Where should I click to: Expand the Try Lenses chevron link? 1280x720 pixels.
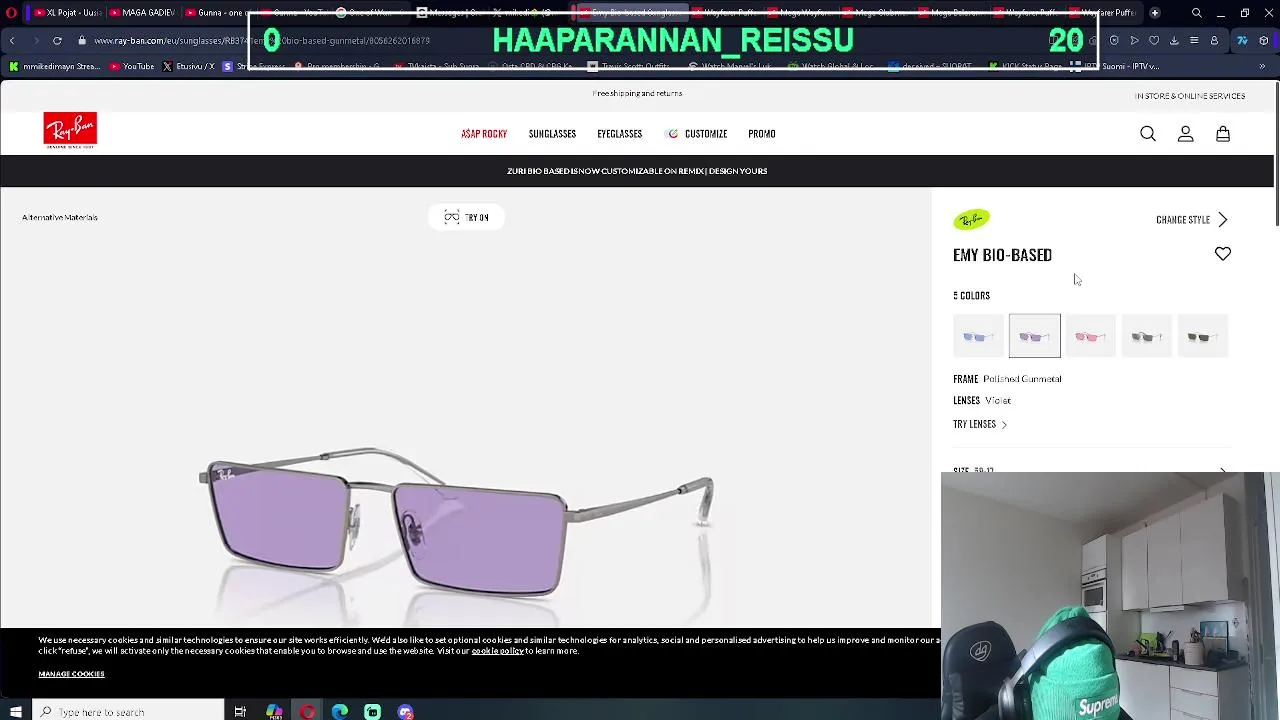coord(980,424)
